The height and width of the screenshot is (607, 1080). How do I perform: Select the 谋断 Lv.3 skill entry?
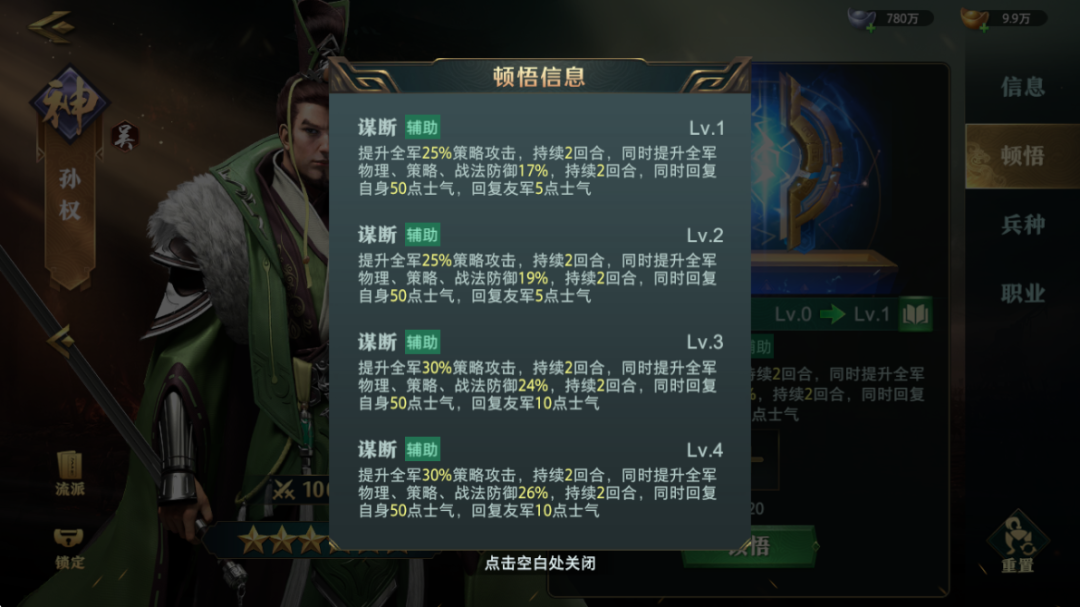pyautogui.click(x=540, y=371)
